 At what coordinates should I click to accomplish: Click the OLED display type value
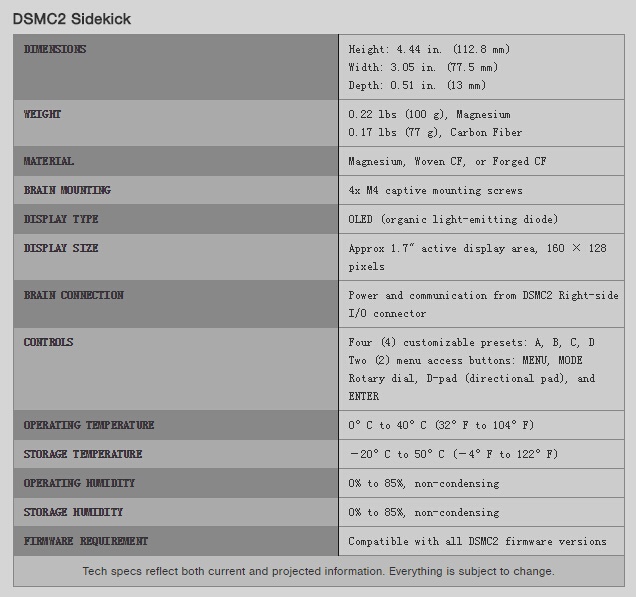click(453, 219)
